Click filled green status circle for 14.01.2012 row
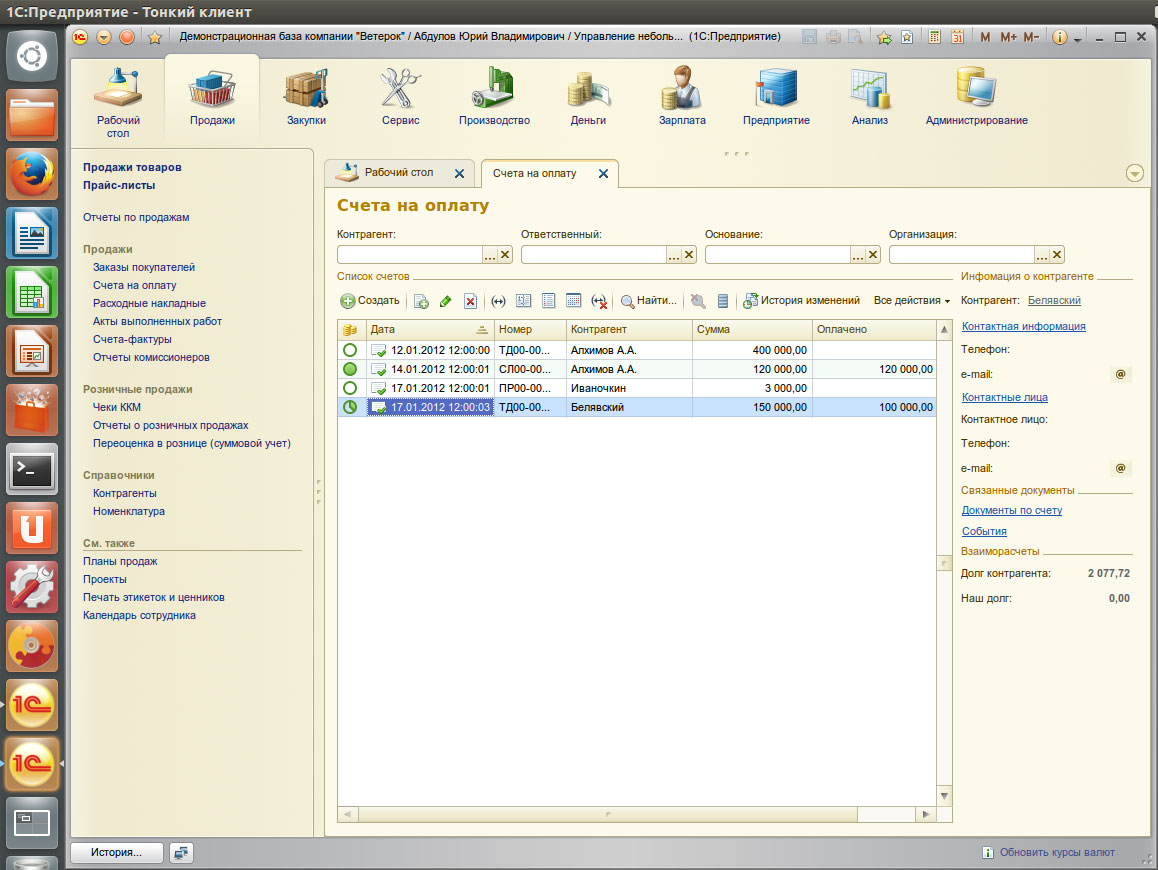This screenshot has height=870, width=1158. click(350, 369)
